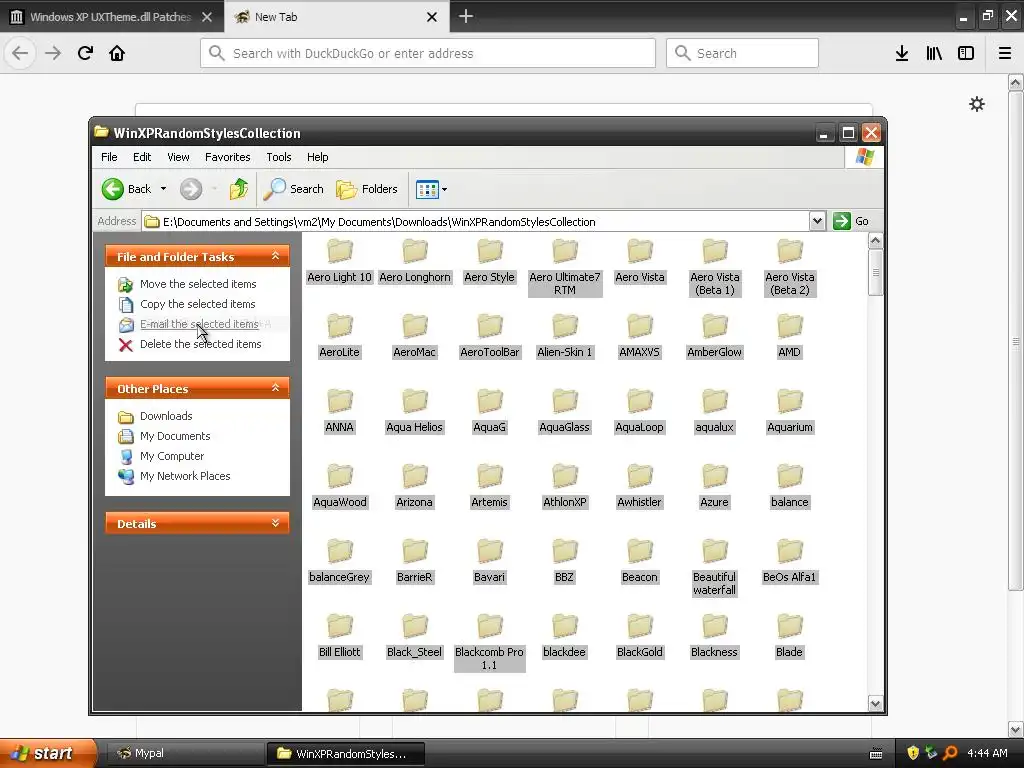This screenshot has height=768, width=1024.
Task: Open the File menu
Action: coord(109,157)
